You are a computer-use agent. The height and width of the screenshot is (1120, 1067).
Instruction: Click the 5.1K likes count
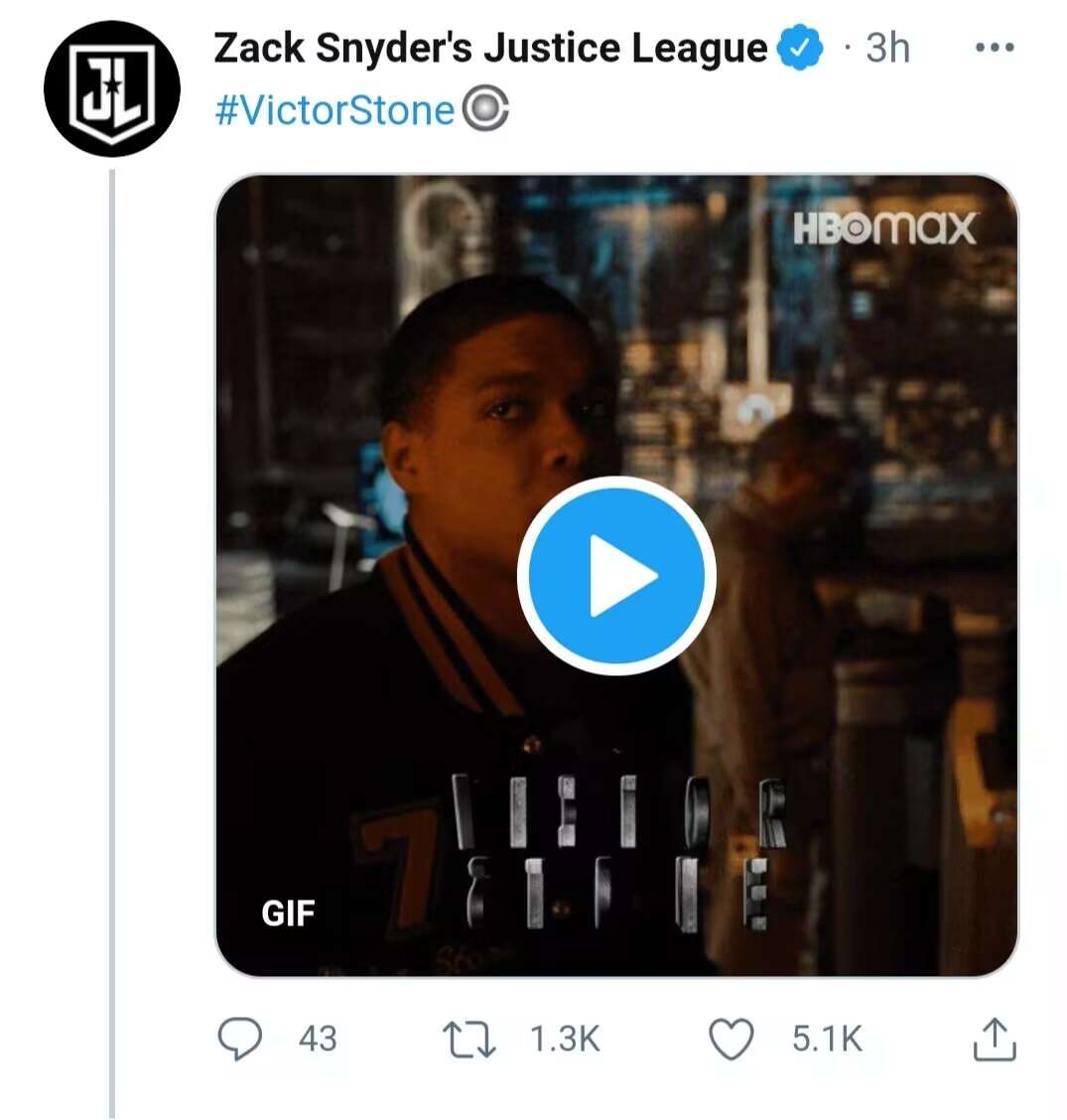click(x=827, y=1040)
